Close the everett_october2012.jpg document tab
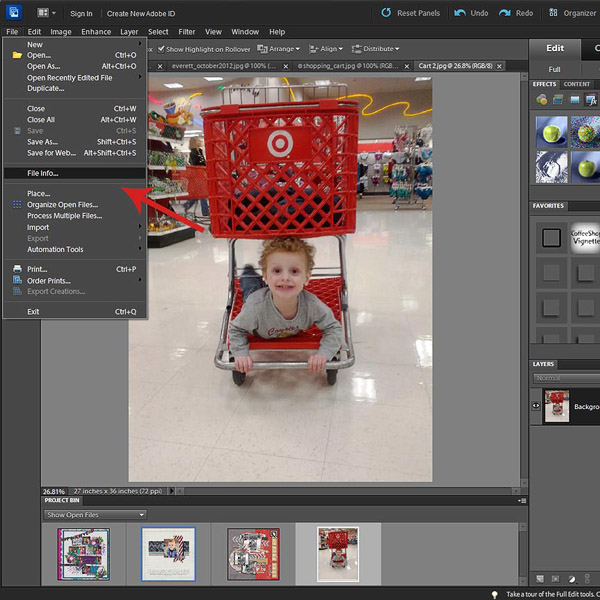Screen dimensions: 600x600 285,66
